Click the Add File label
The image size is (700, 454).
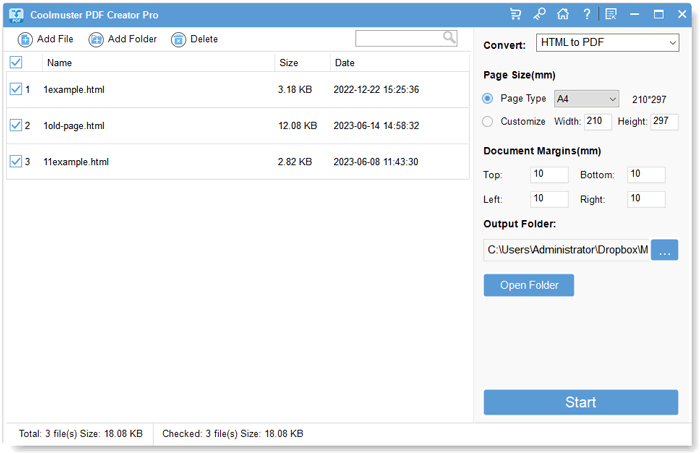55,39
